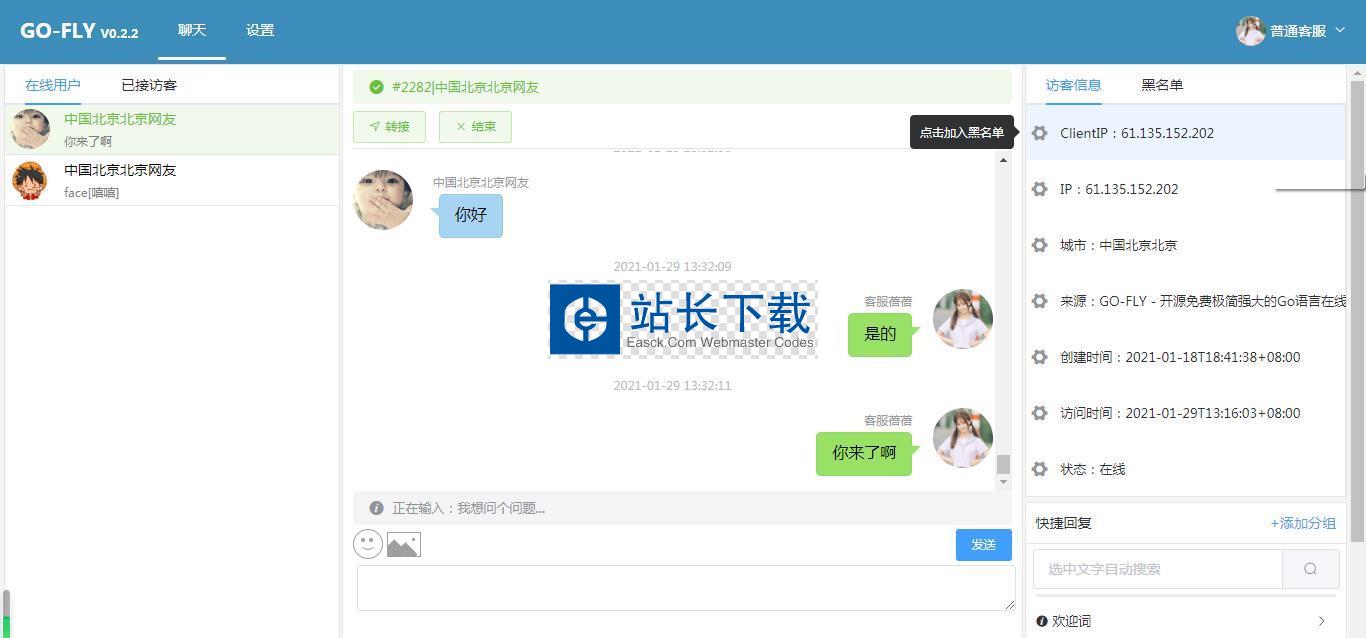The height and width of the screenshot is (638, 1366).
Task: Select the 已接访客 tab
Action: pos(149,85)
